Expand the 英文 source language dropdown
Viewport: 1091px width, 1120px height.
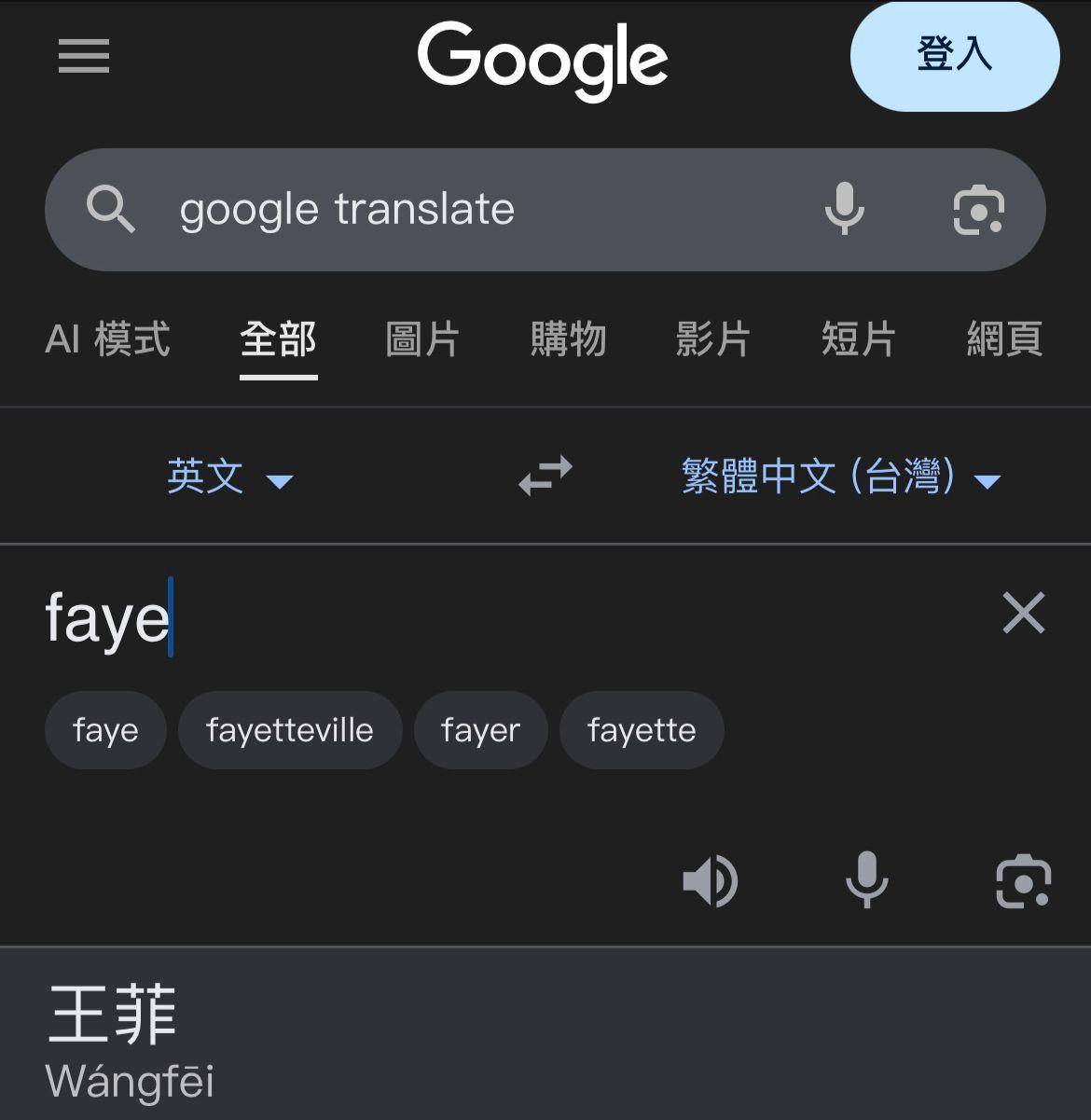pyautogui.click(x=229, y=477)
